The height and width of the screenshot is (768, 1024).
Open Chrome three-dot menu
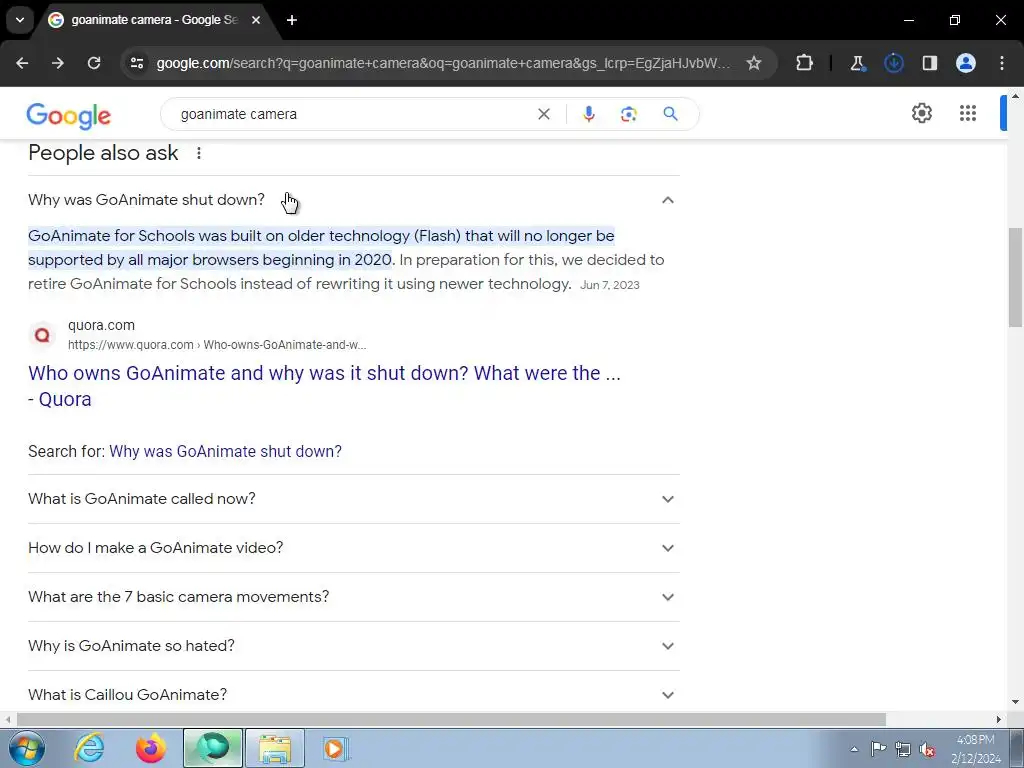pyautogui.click(x=1002, y=63)
